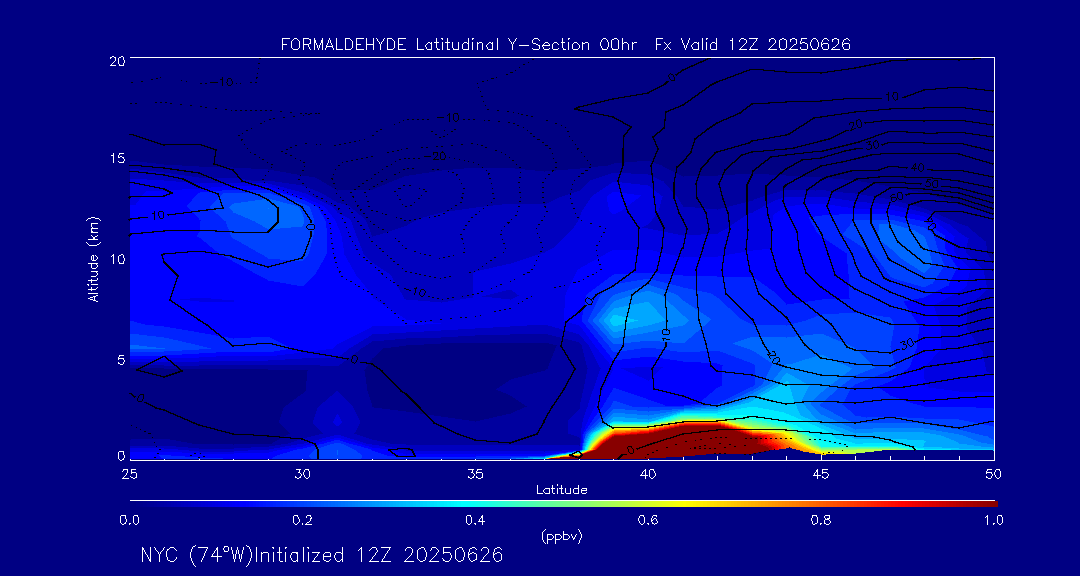Viewport: 1080px width, 576px height.
Task: Click the "-20" dotted contour label
Action: coord(436,156)
